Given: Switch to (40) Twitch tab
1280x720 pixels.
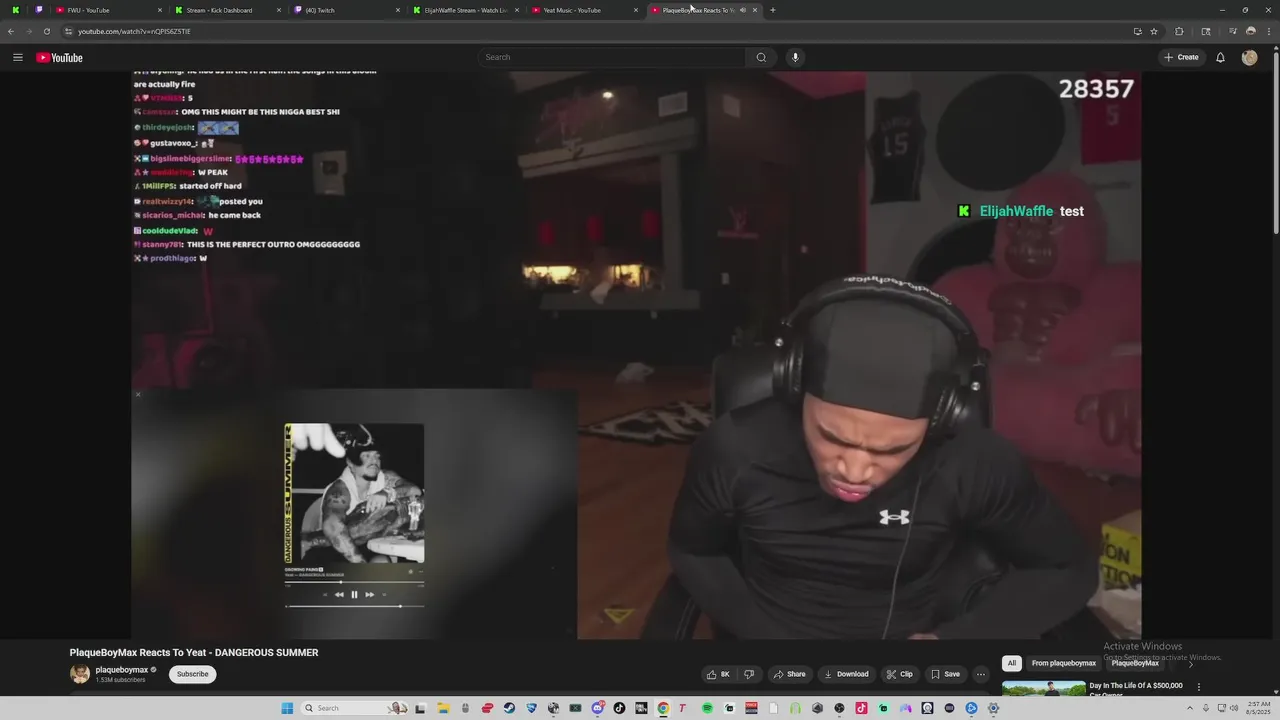Looking at the screenshot, I should [345, 10].
